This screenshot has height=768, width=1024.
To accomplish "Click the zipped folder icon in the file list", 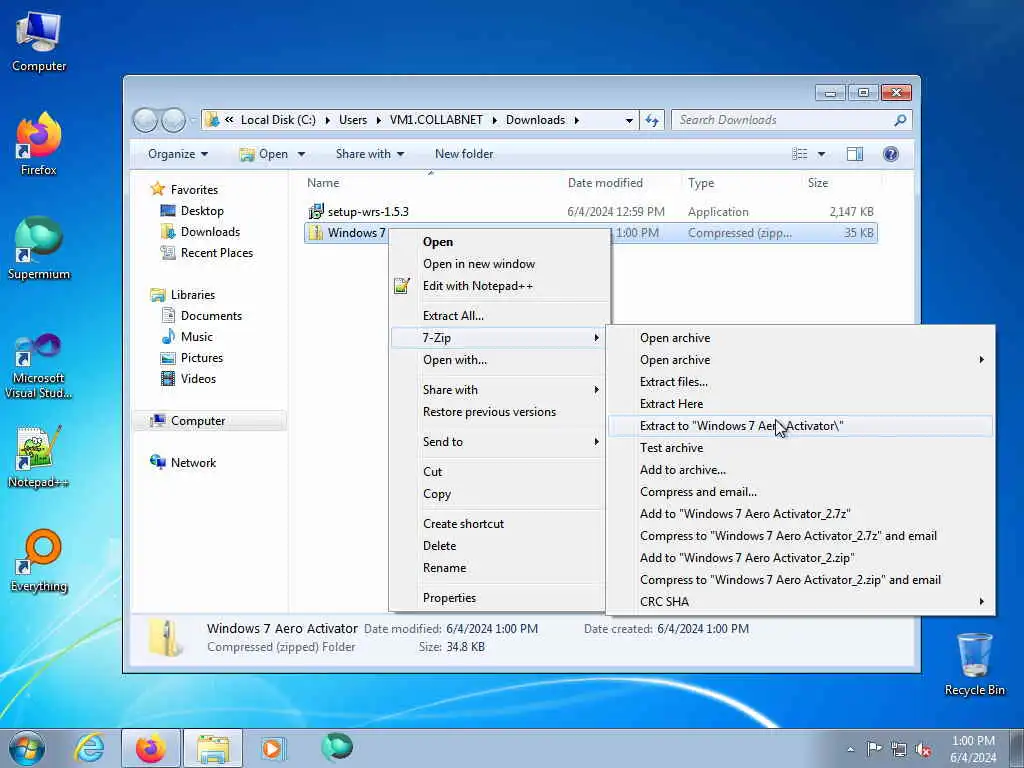I will pyautogui.click(x=316, y=232).
